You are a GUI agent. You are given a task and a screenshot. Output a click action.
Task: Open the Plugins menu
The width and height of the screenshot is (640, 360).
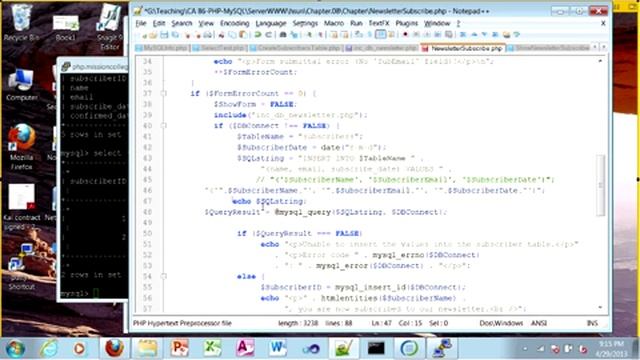coord(407,23)
